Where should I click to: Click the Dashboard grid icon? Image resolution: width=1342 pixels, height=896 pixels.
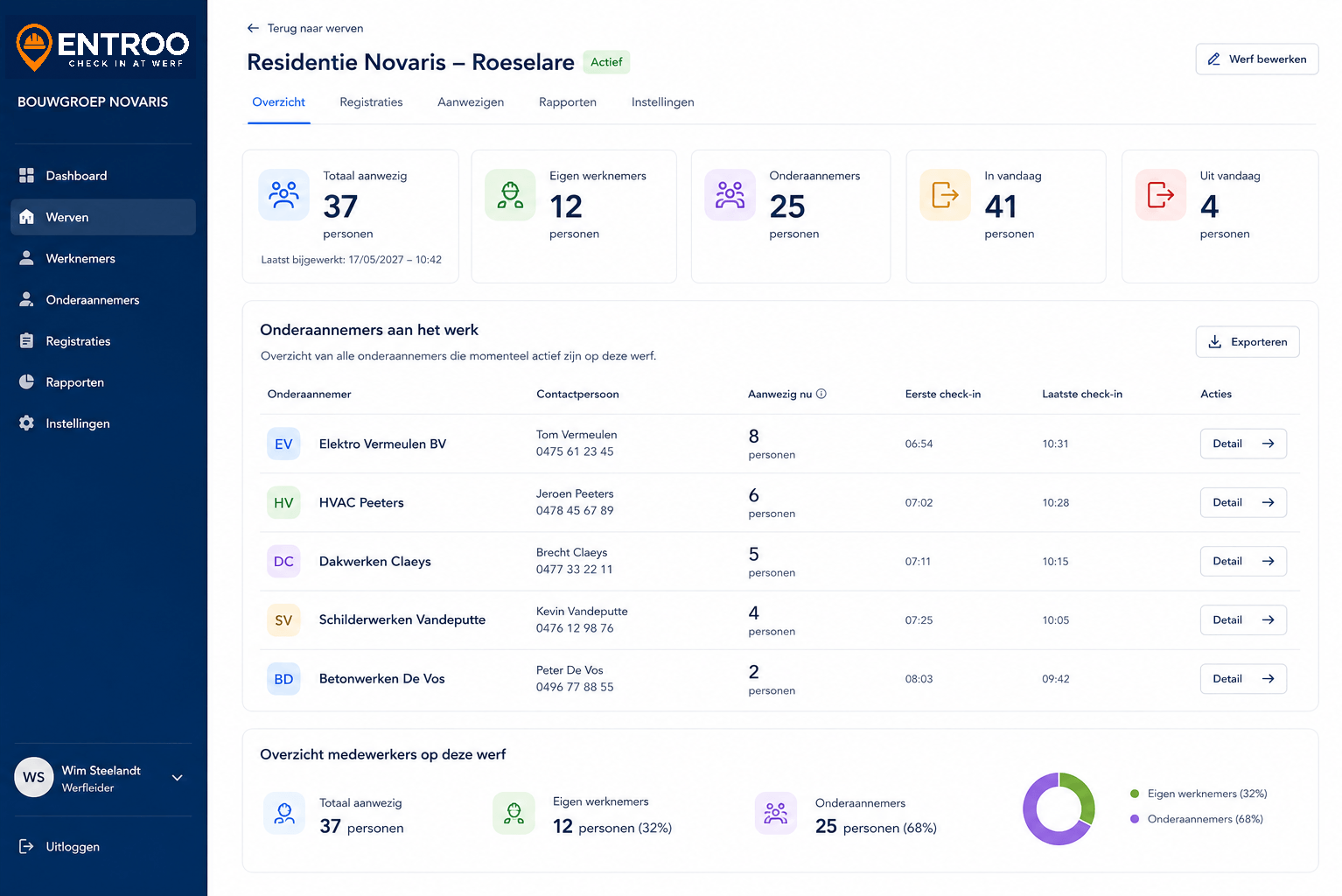[x=27, y=176]
